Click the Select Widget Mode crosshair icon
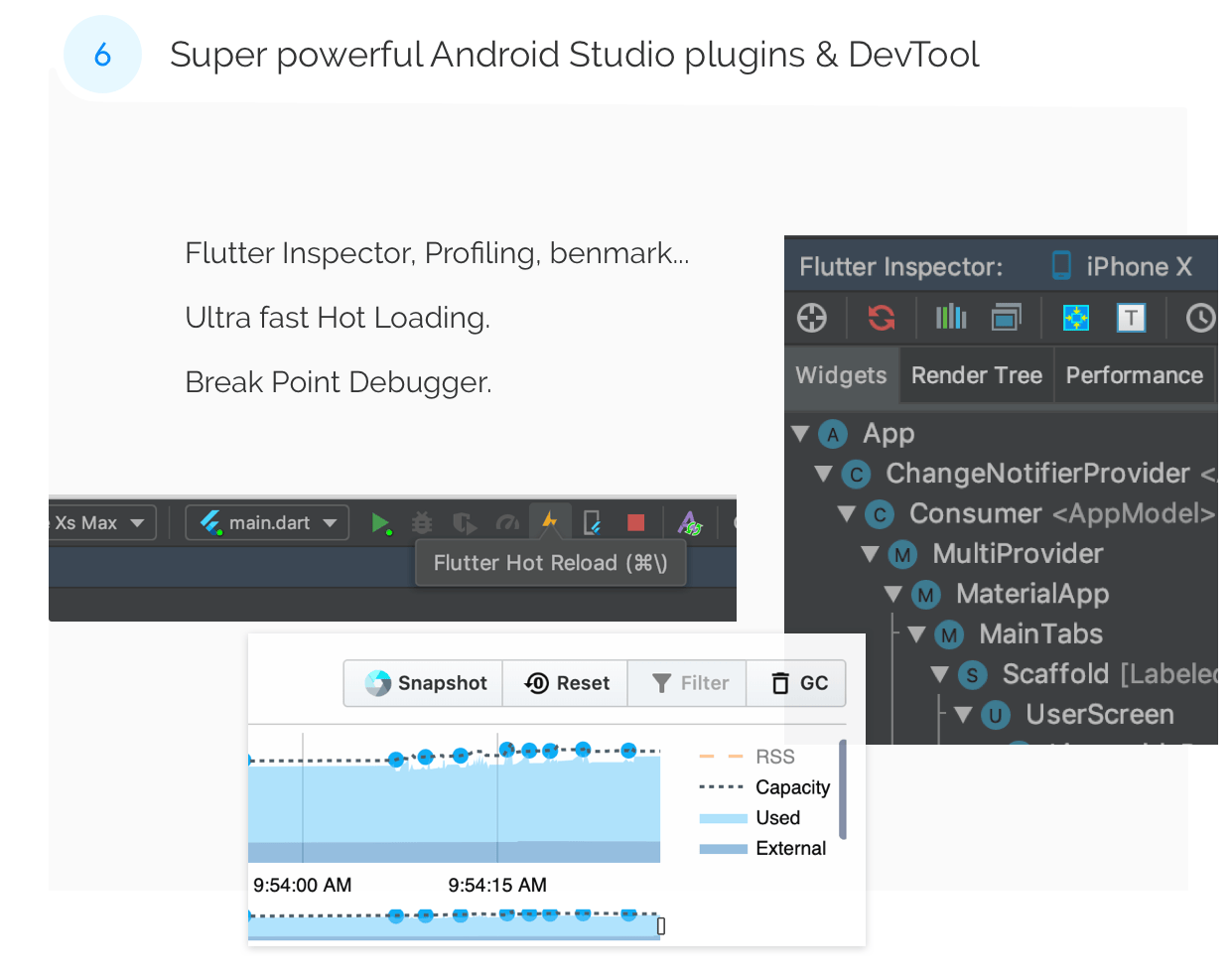This screenshot has width=1231, height=980. click(812, 318)
